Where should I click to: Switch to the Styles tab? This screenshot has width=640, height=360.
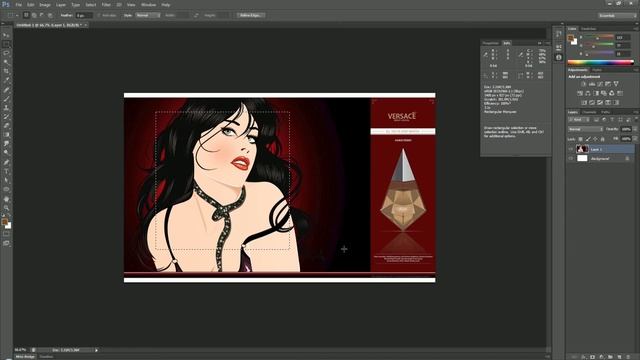[597, 70]
